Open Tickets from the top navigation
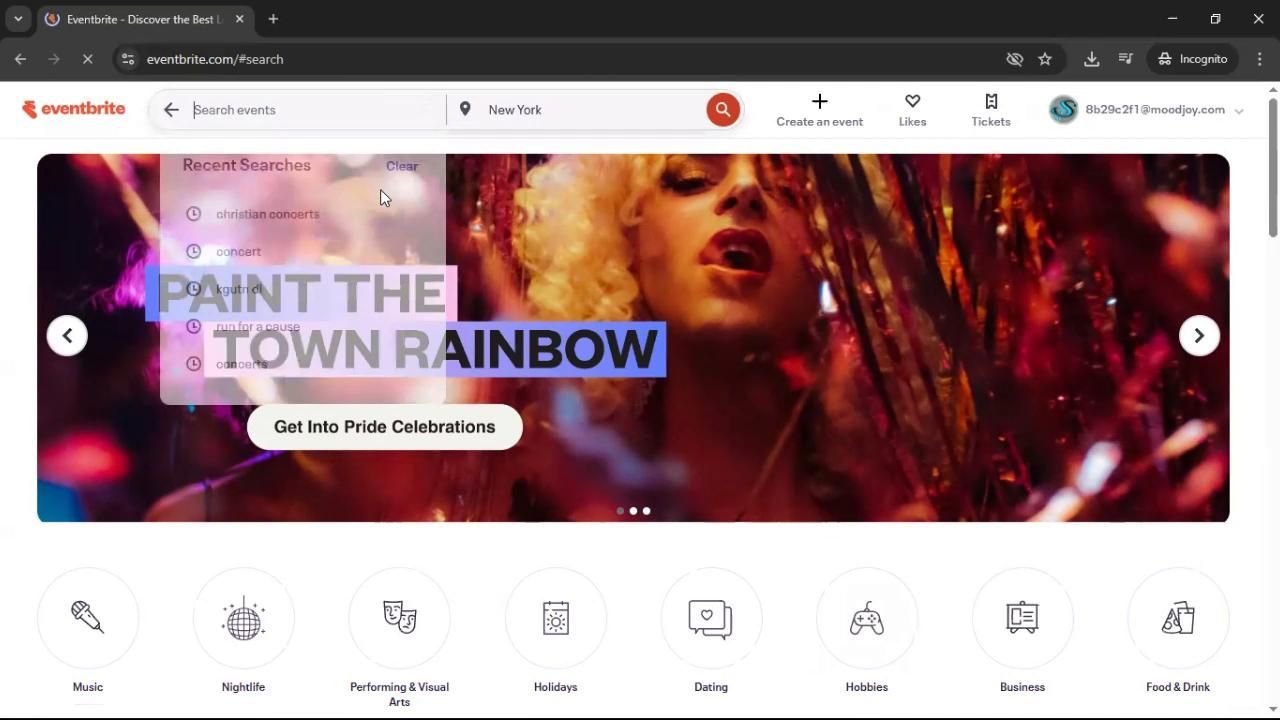The height and width of the screenshot is (720, 1280). click(x=990, y=110)
